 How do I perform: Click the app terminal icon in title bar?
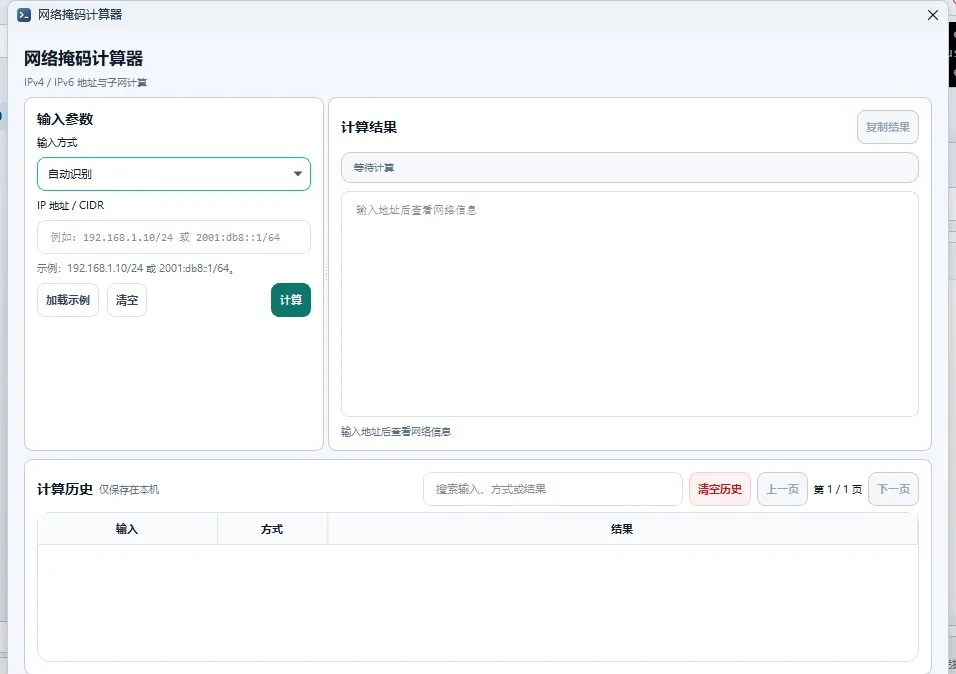[24, 15]
